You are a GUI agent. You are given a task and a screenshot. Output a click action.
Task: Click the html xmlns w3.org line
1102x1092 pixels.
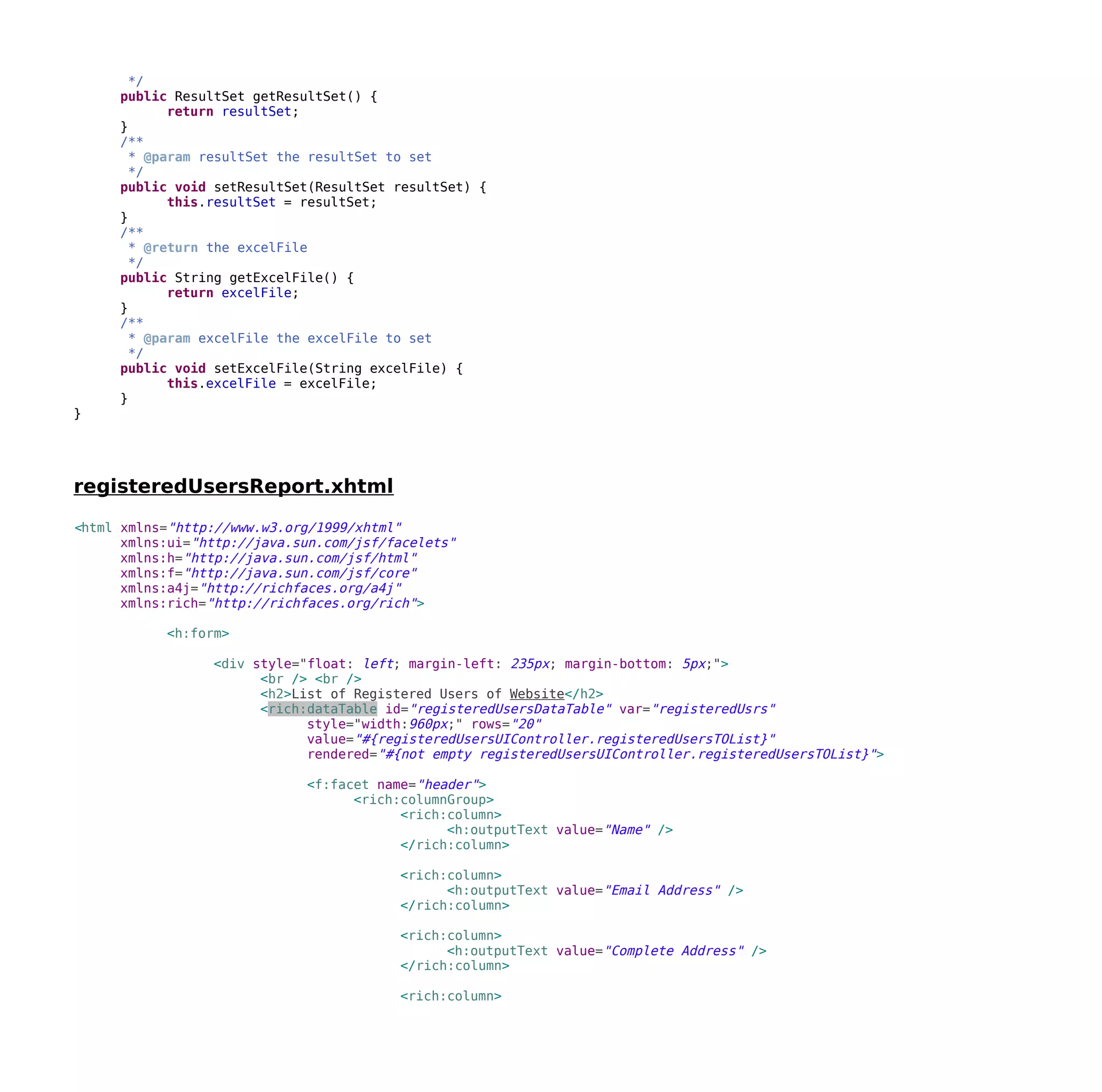(x=238, y=528)
